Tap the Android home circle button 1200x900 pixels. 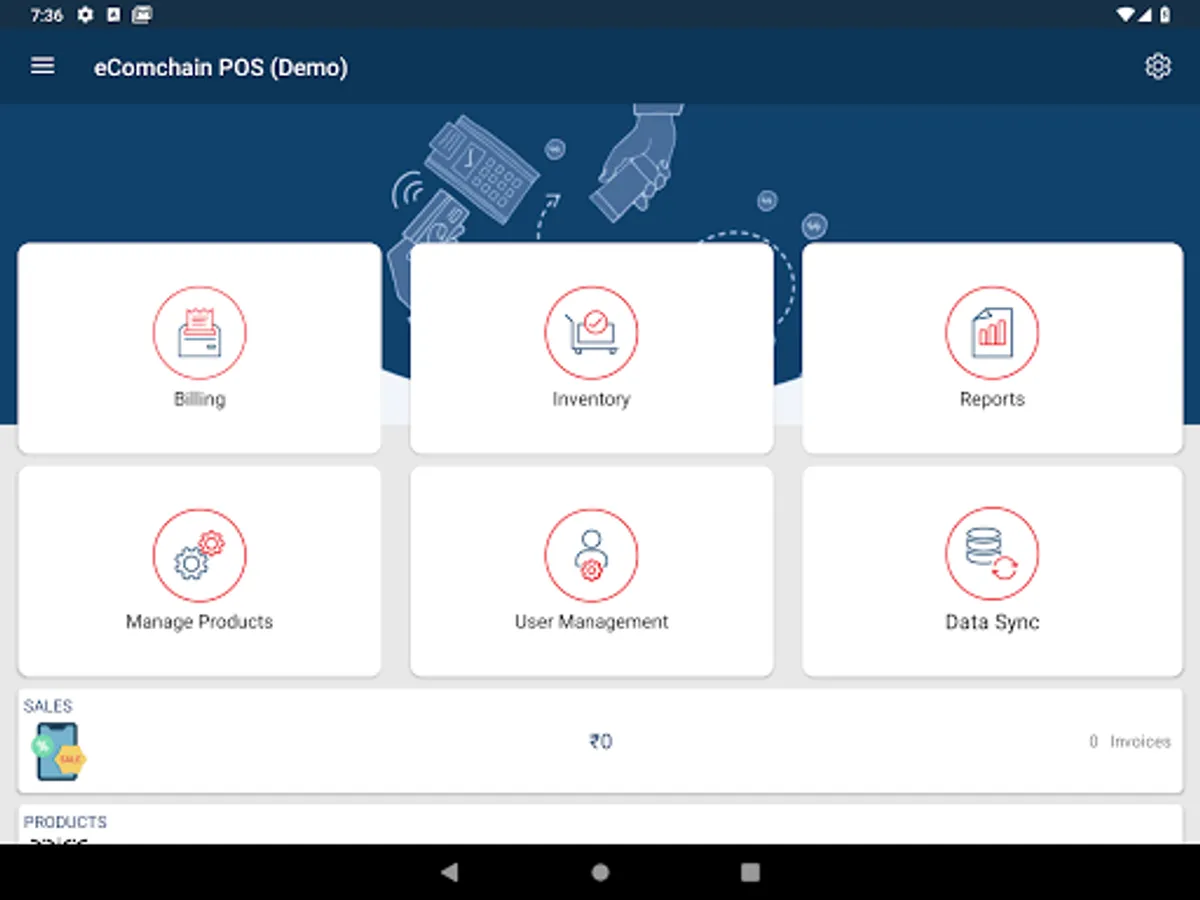(600, 872)
